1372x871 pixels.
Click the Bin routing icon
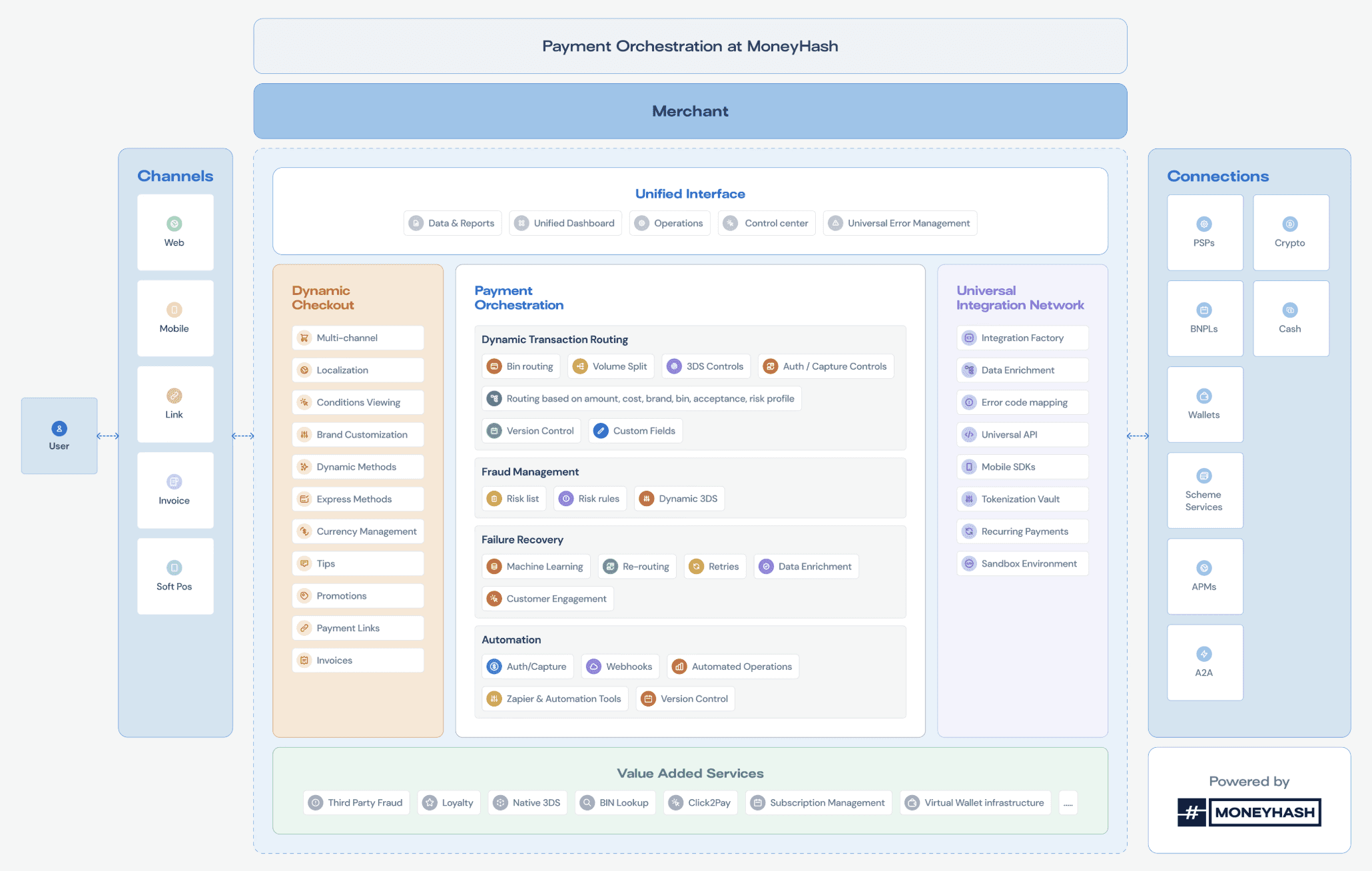pos(494,366)
